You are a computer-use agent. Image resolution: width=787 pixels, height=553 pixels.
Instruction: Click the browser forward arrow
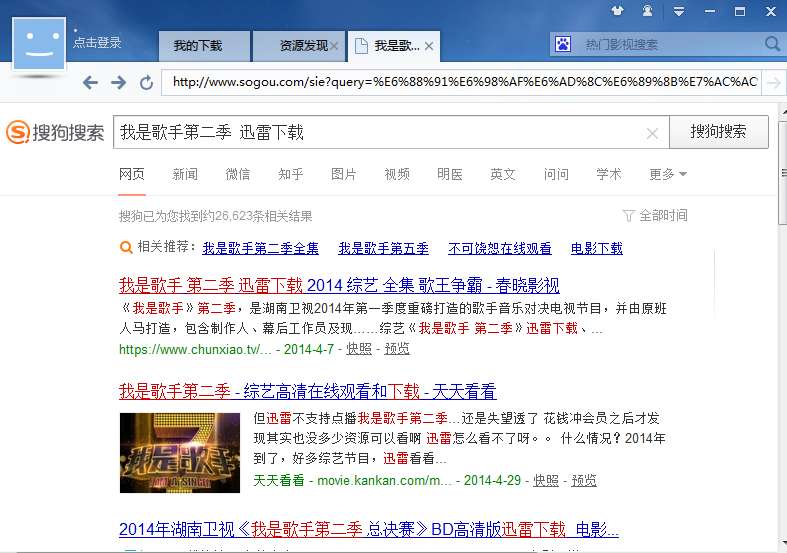click(119, 82)
